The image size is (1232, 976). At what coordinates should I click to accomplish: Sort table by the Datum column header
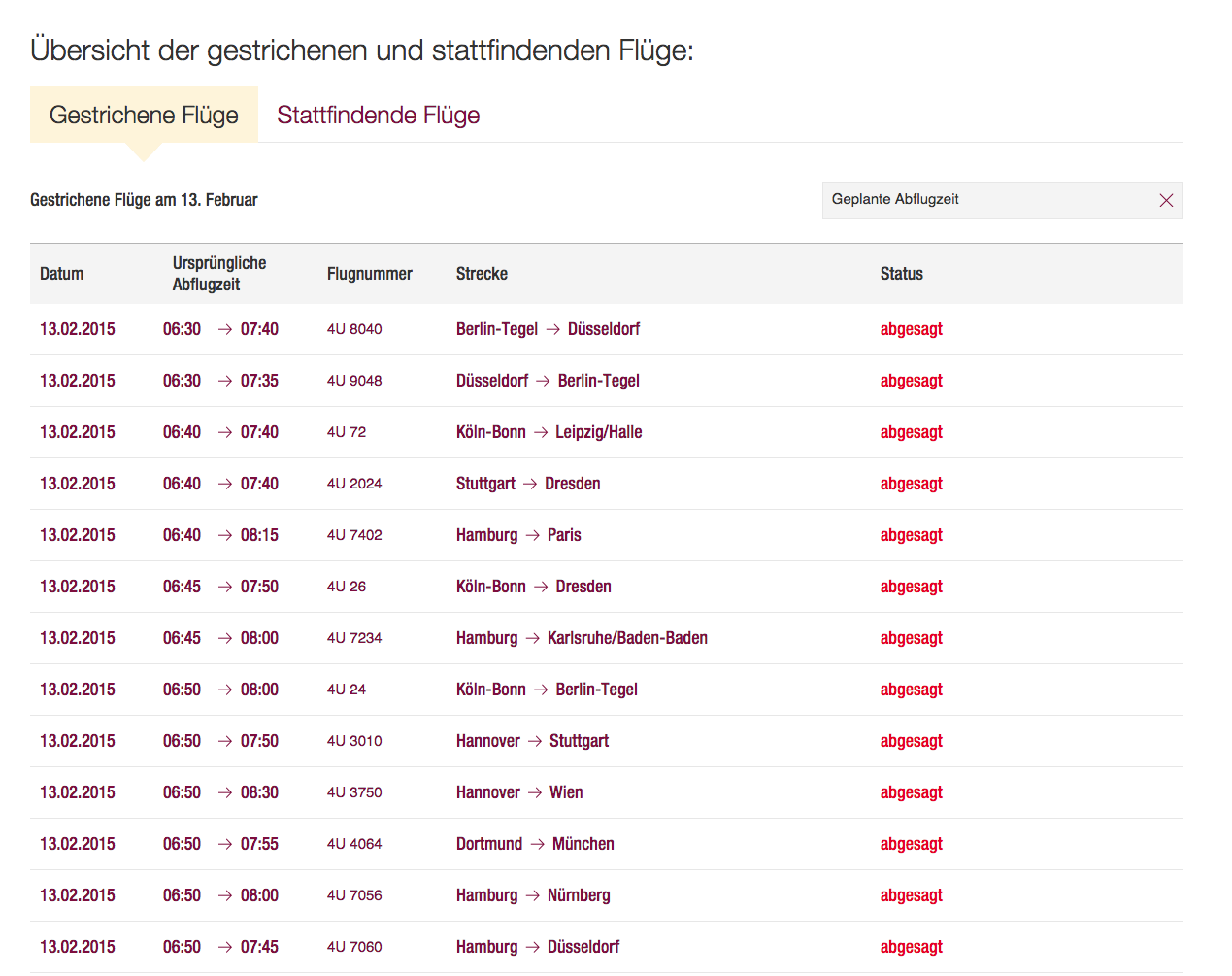pos(61,273)
